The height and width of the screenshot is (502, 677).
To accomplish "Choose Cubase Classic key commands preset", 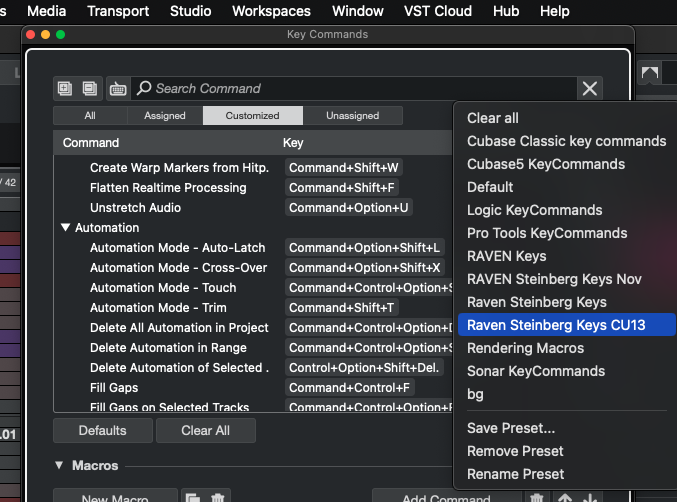I will click(566, 141).
